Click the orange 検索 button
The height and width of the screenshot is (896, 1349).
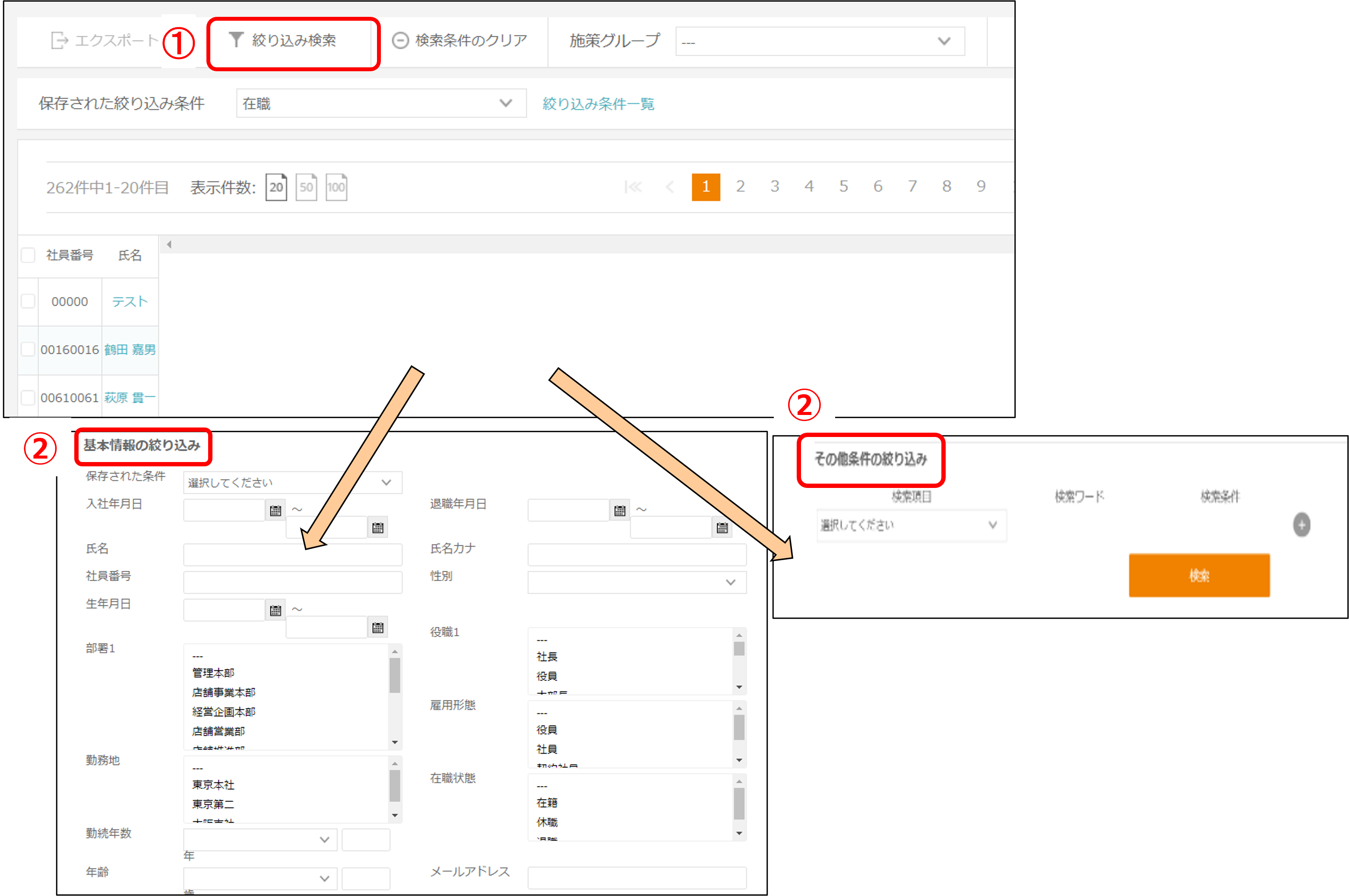(1199, 575)
